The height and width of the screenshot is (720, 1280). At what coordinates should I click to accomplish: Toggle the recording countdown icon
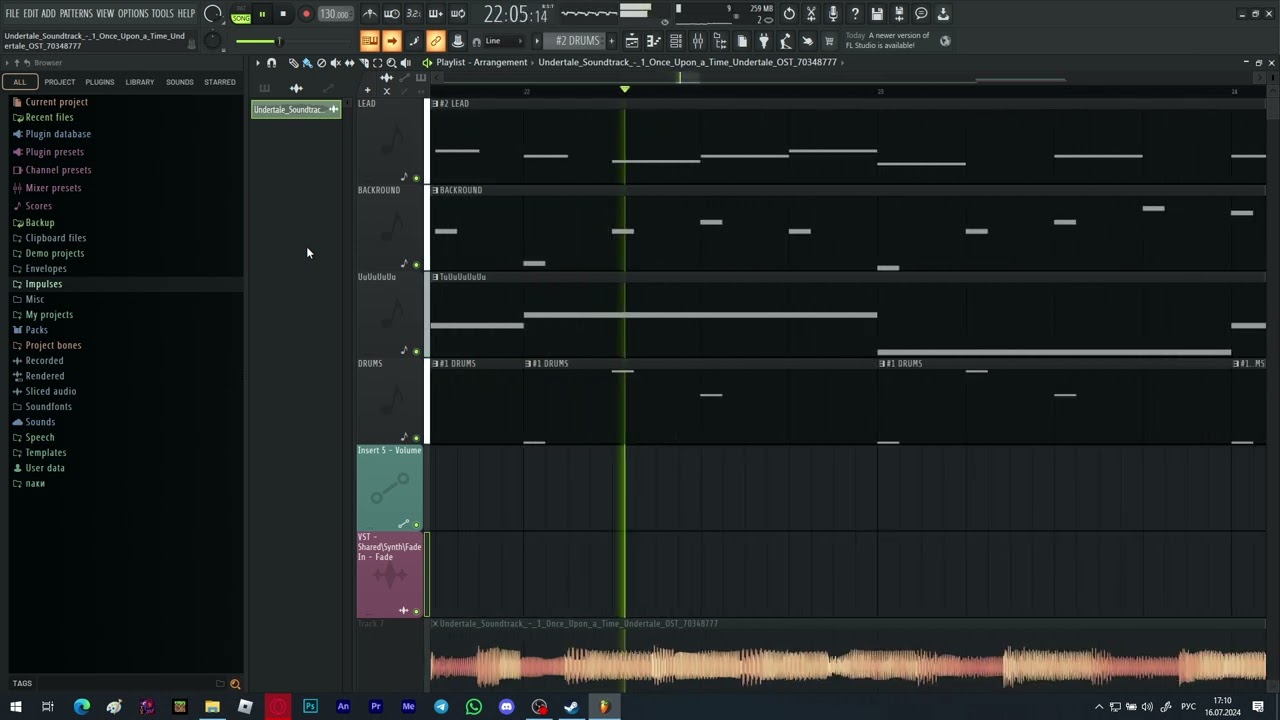(x=414, y=14)
